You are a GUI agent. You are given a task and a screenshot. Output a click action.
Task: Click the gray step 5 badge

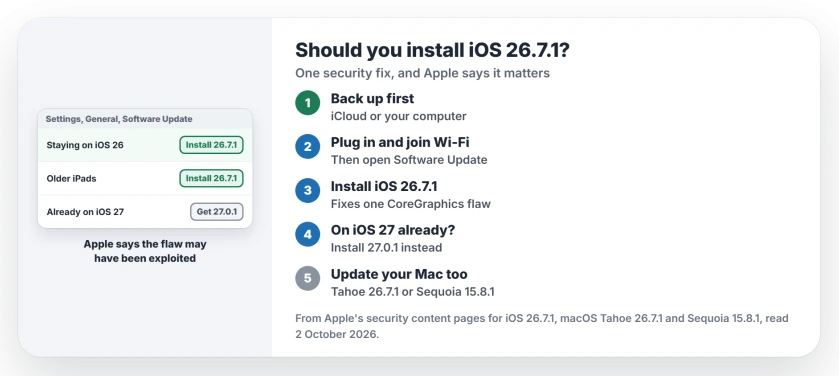point(308,278)
